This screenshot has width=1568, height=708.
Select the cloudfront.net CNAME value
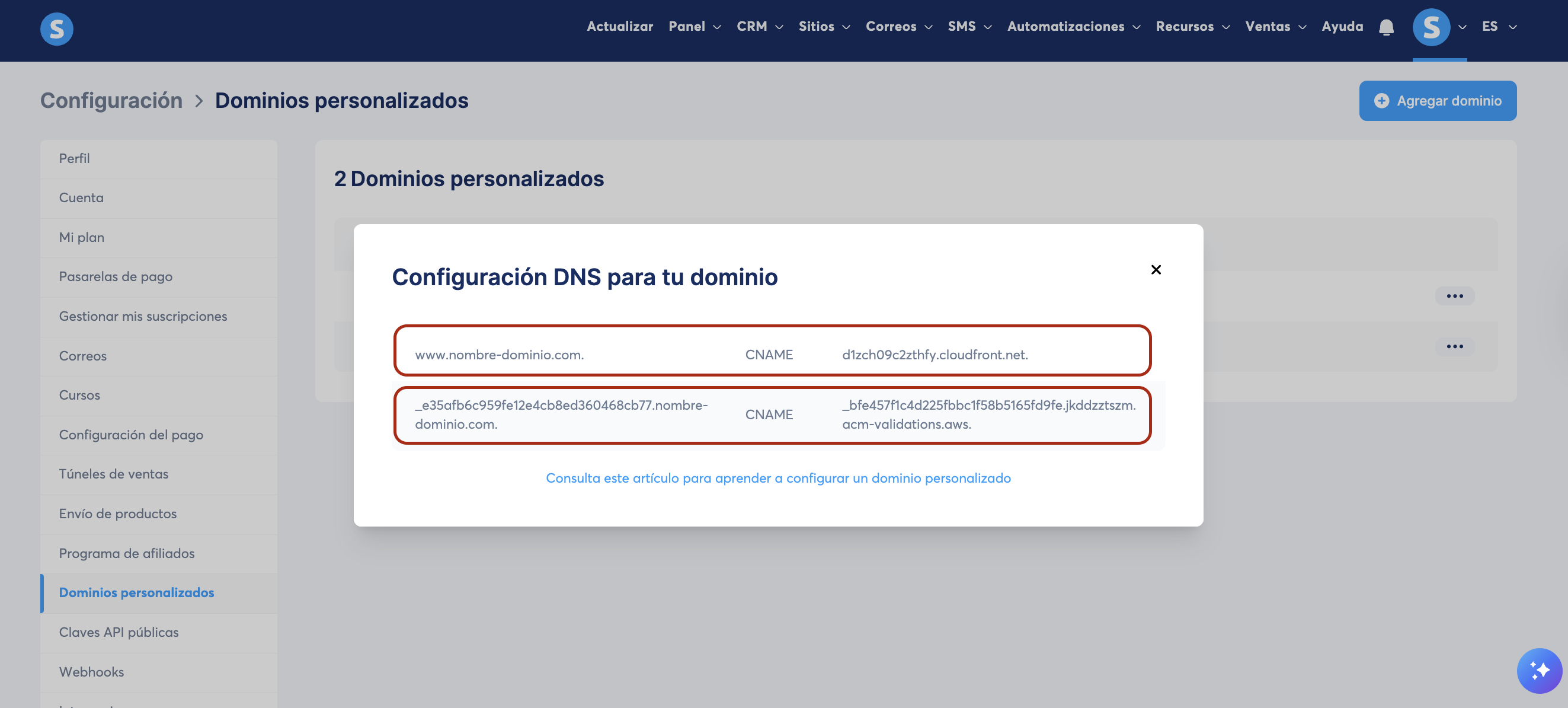935,355
